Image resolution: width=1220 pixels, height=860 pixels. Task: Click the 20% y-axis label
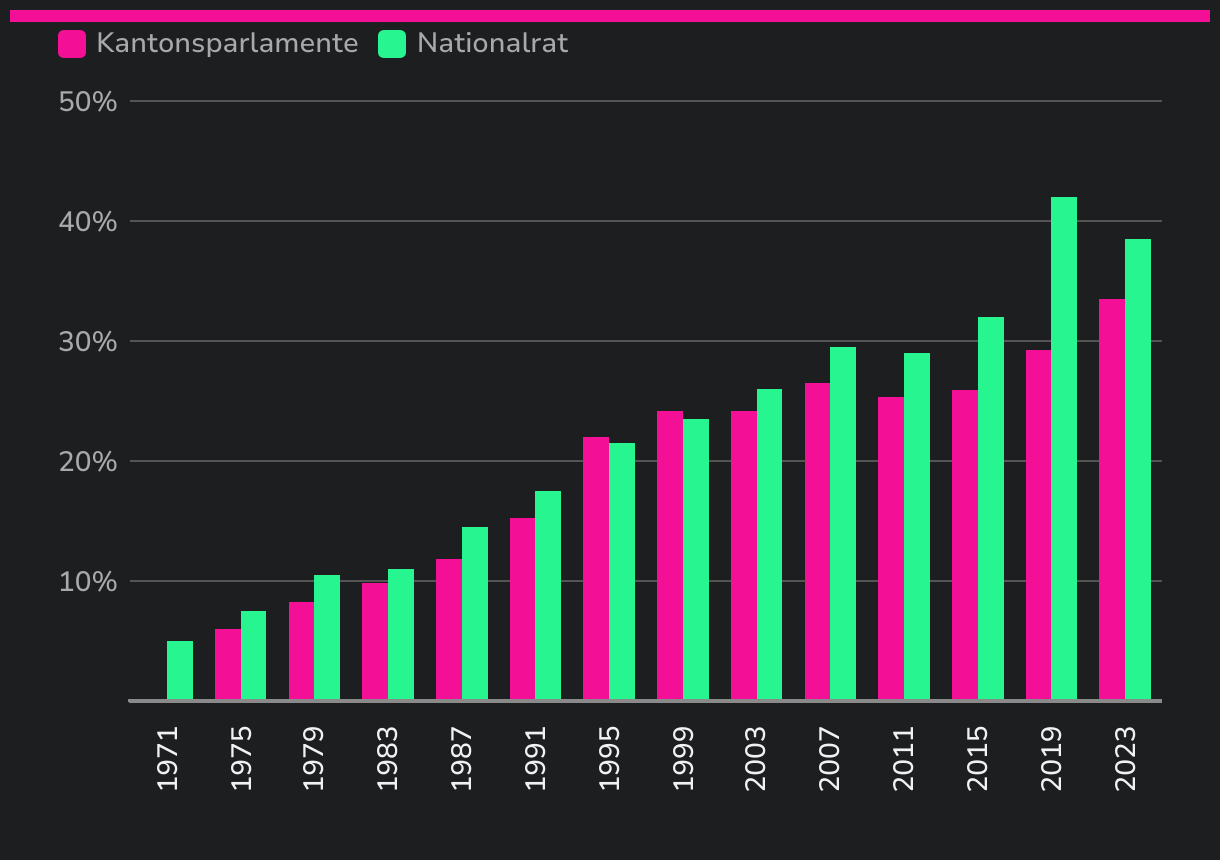coord(88,462)
